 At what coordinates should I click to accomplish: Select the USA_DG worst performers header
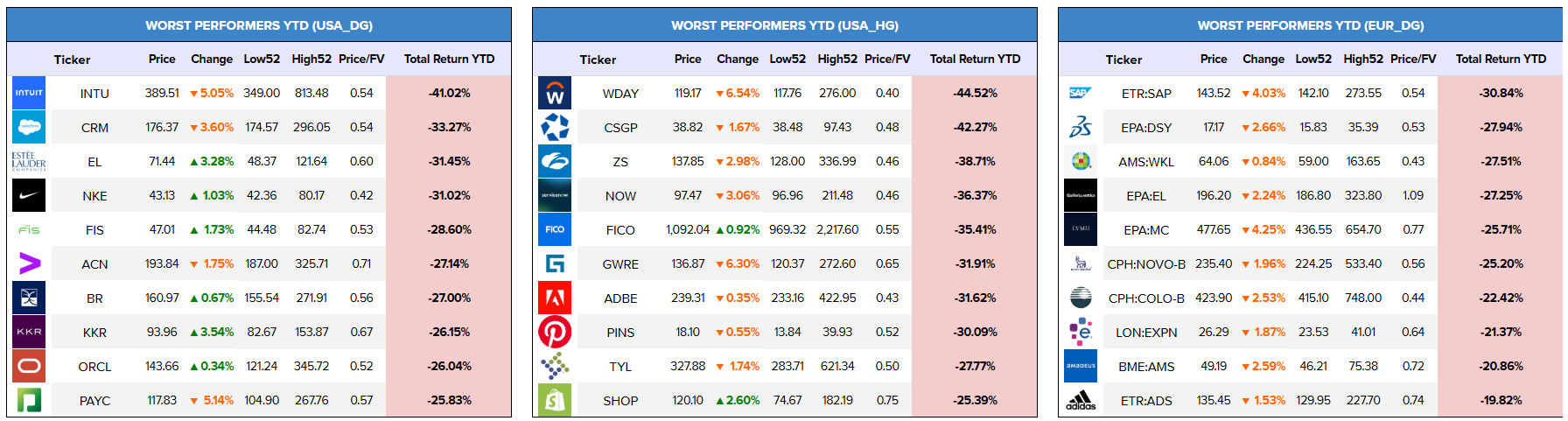[259, 25]
